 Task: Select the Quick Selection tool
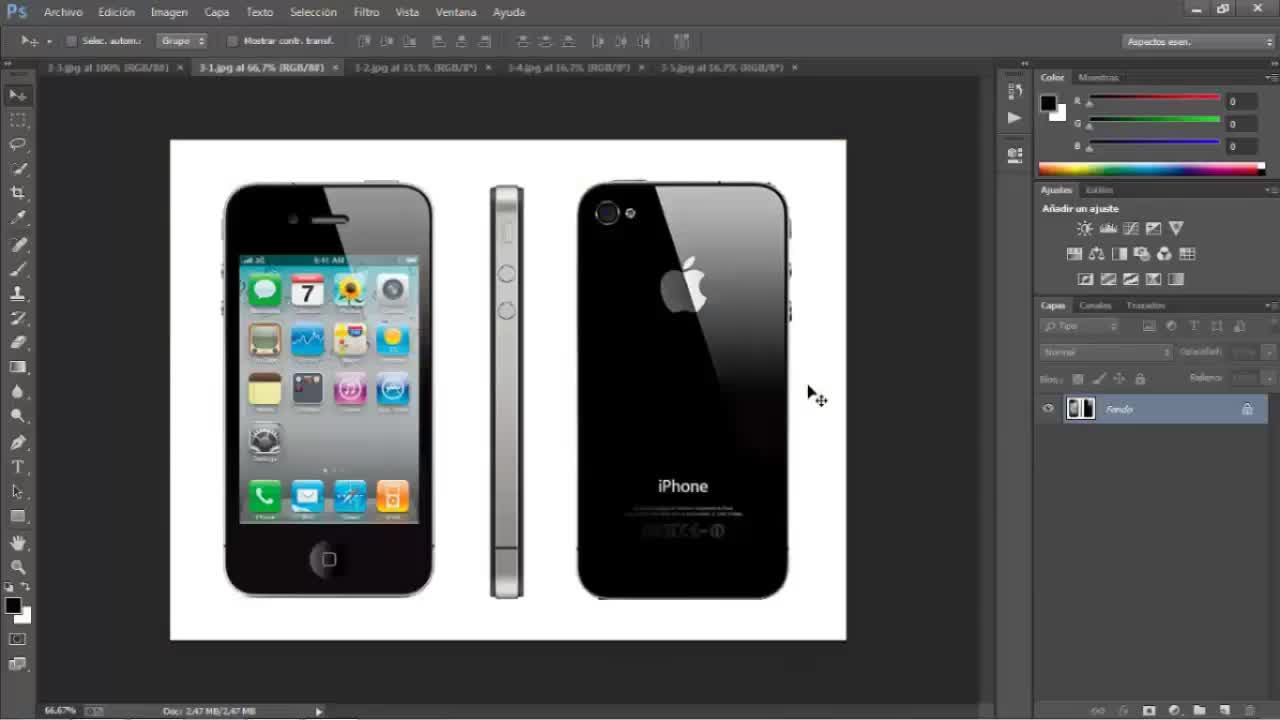point(18,169)
